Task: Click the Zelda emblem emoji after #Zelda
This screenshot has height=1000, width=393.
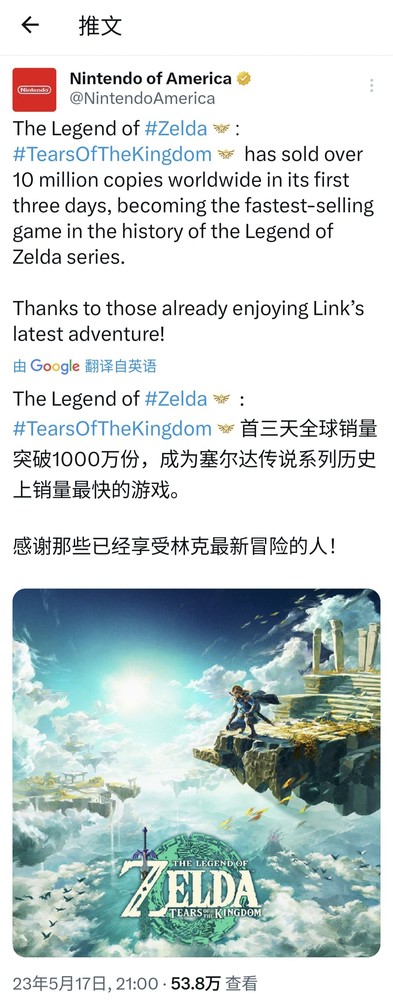Action: (x=221, y=129)
